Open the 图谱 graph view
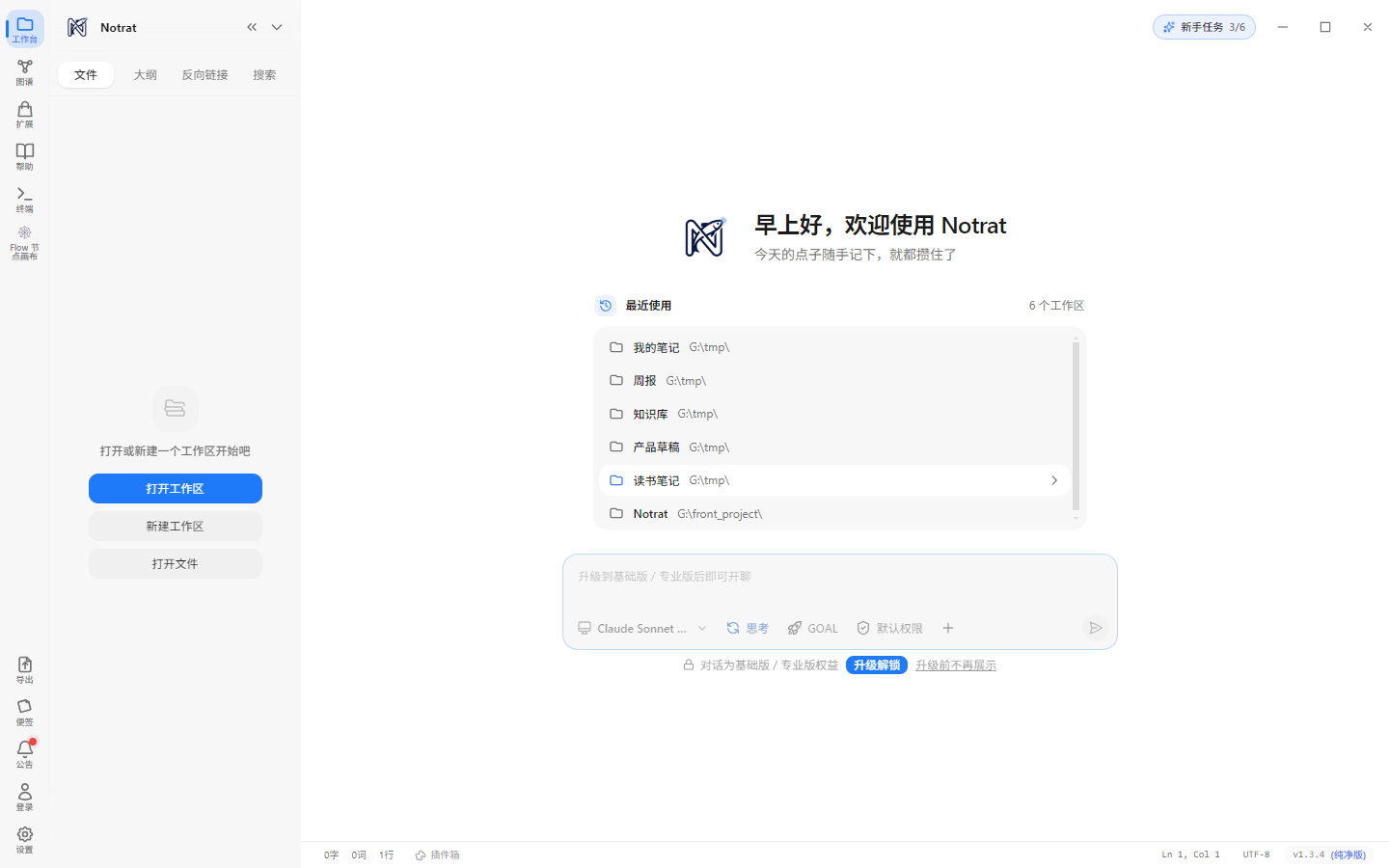The height and width of the screenshot is (868, 1389). [x=25, y=72]
